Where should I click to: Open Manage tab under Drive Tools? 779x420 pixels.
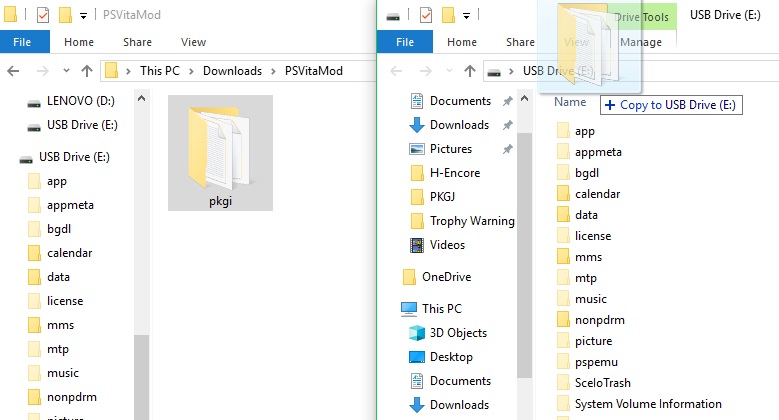click(x=641, y=42)
